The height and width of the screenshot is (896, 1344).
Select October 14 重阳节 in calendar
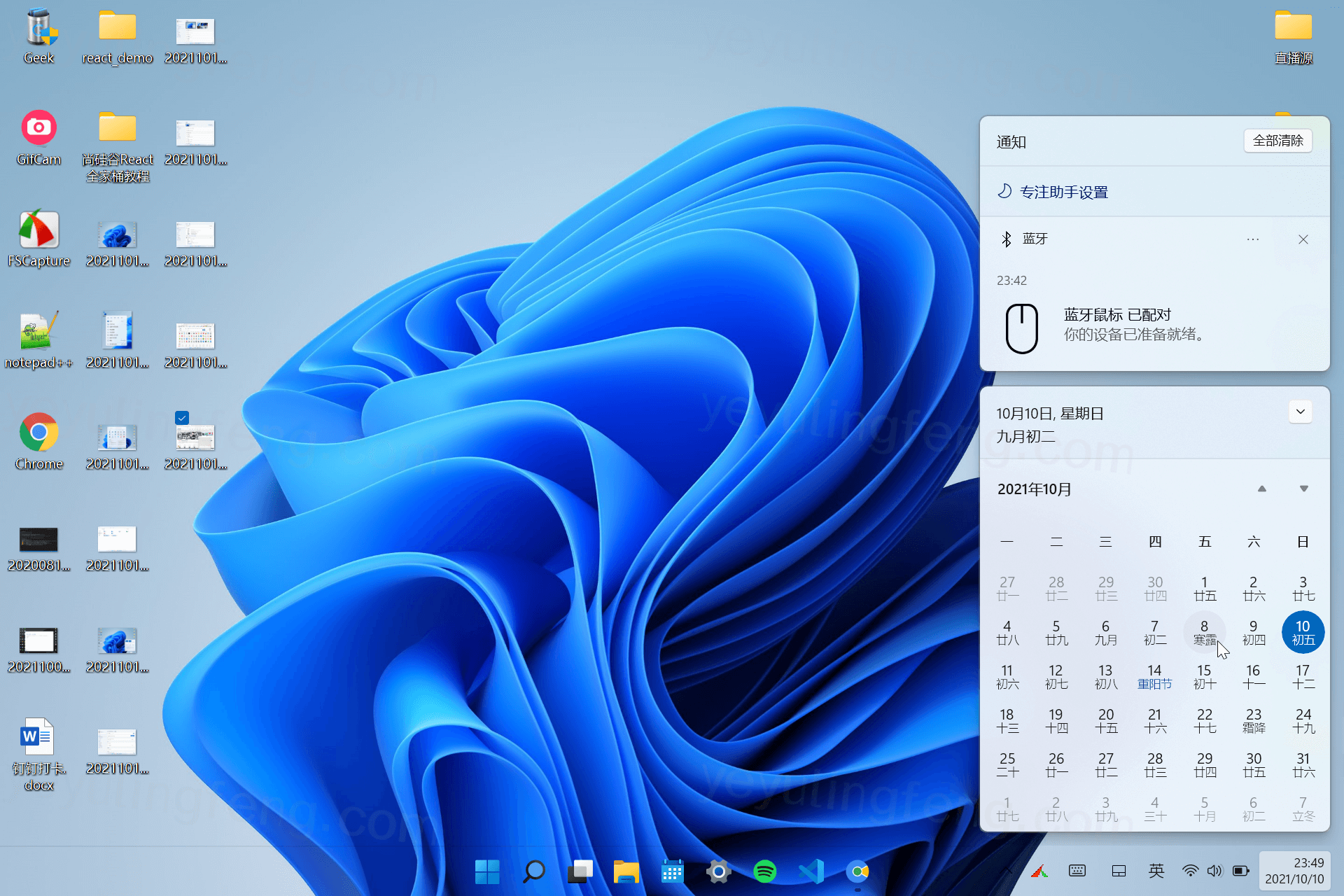tap(1154, 676)
